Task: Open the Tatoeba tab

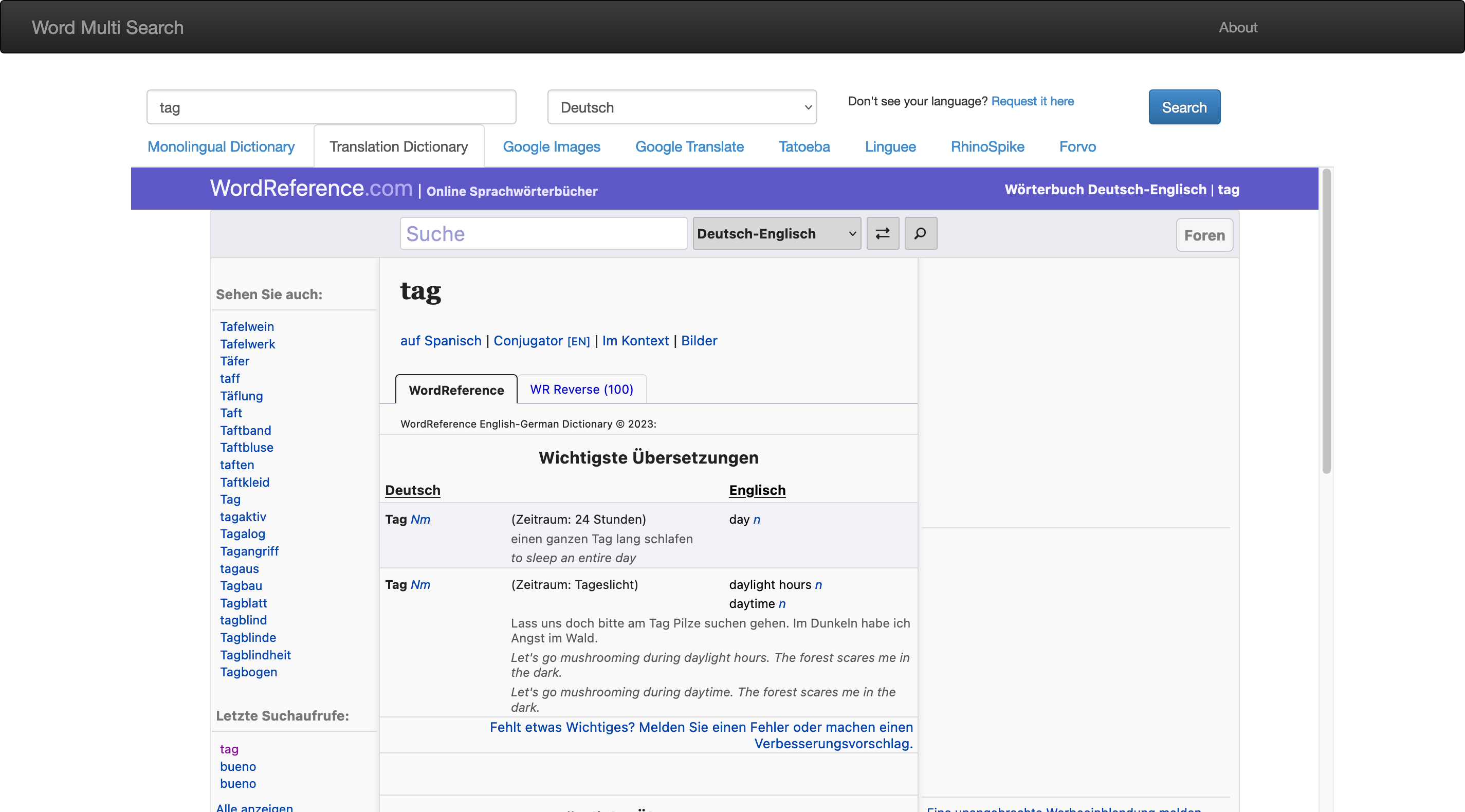Action: (803, 146)
